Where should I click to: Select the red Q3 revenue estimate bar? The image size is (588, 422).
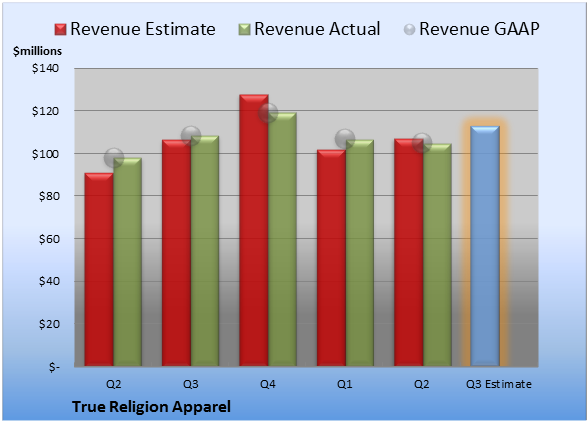tap(176, 253)
